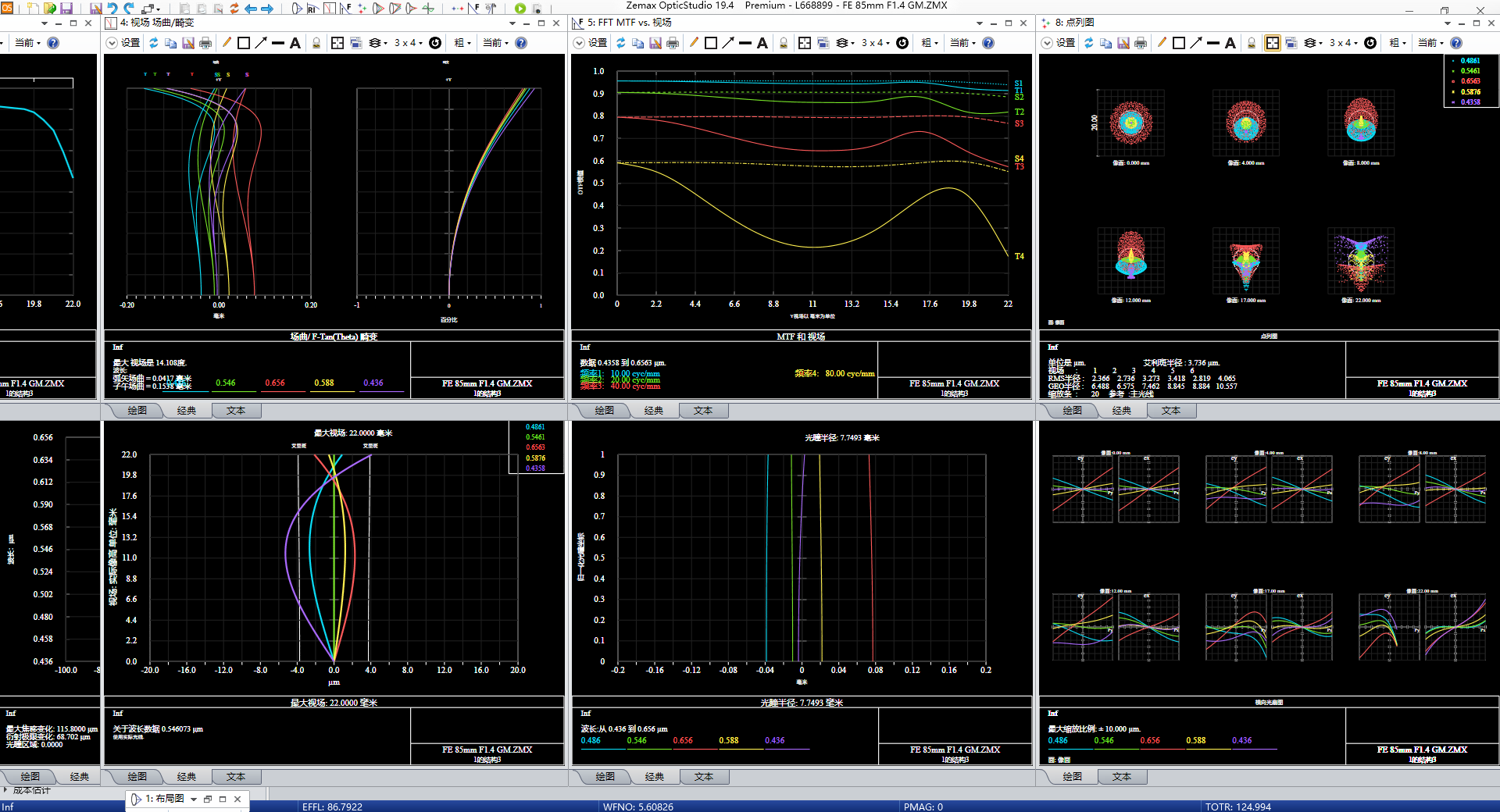This screenshot has width=1500, height=812.
Task: Go back with the blue left arrow
Action: point(251,9)
